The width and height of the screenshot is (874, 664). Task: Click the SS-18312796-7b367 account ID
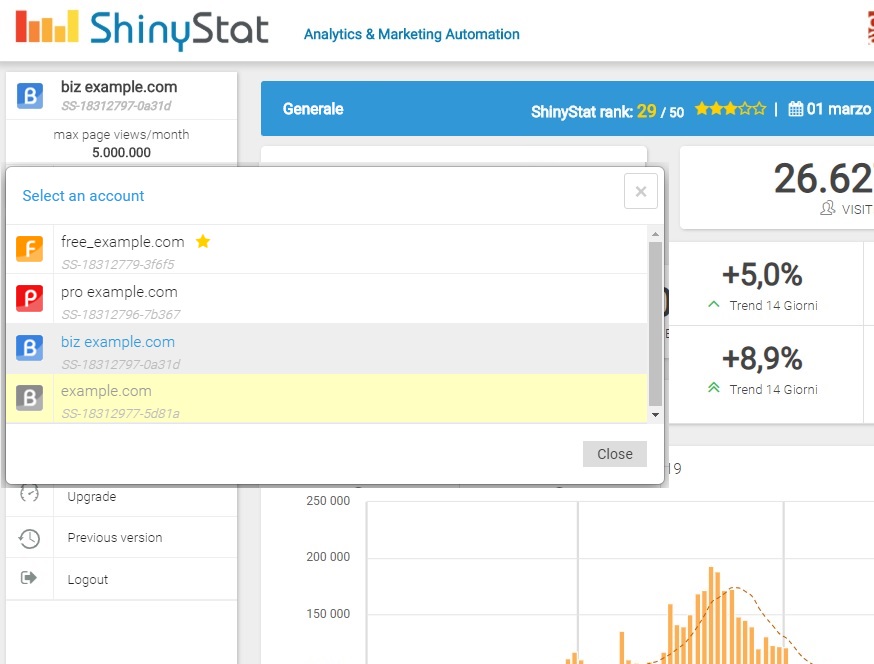coord(120,314)
